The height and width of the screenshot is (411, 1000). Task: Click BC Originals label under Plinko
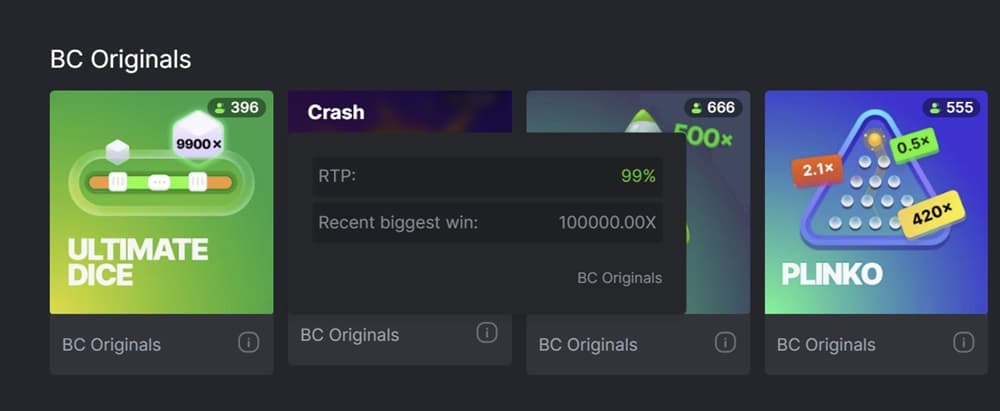coord(826,345)
